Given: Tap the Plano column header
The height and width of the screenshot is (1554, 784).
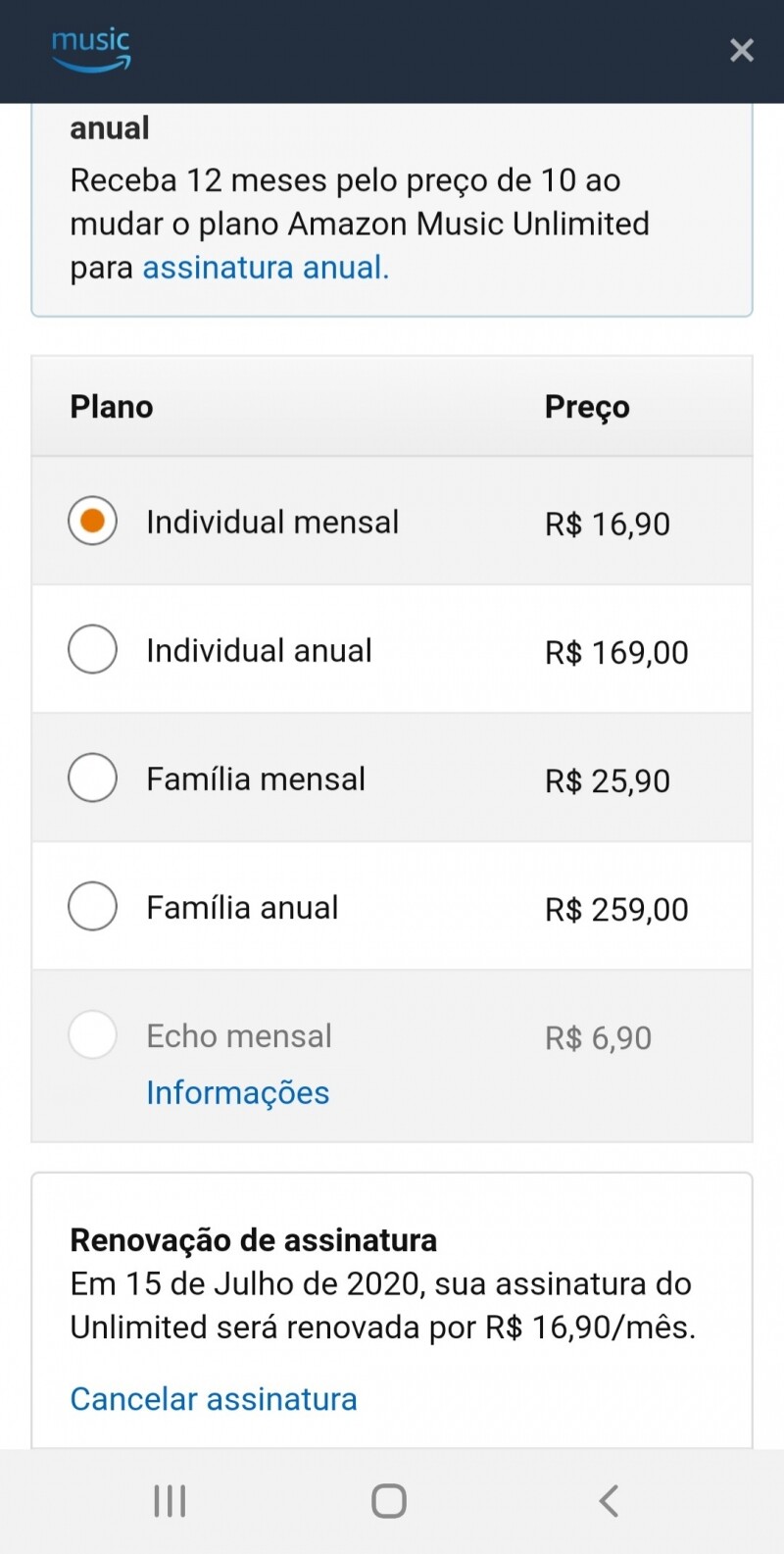Looking at the screenshot, I should (x=112, y=407).
